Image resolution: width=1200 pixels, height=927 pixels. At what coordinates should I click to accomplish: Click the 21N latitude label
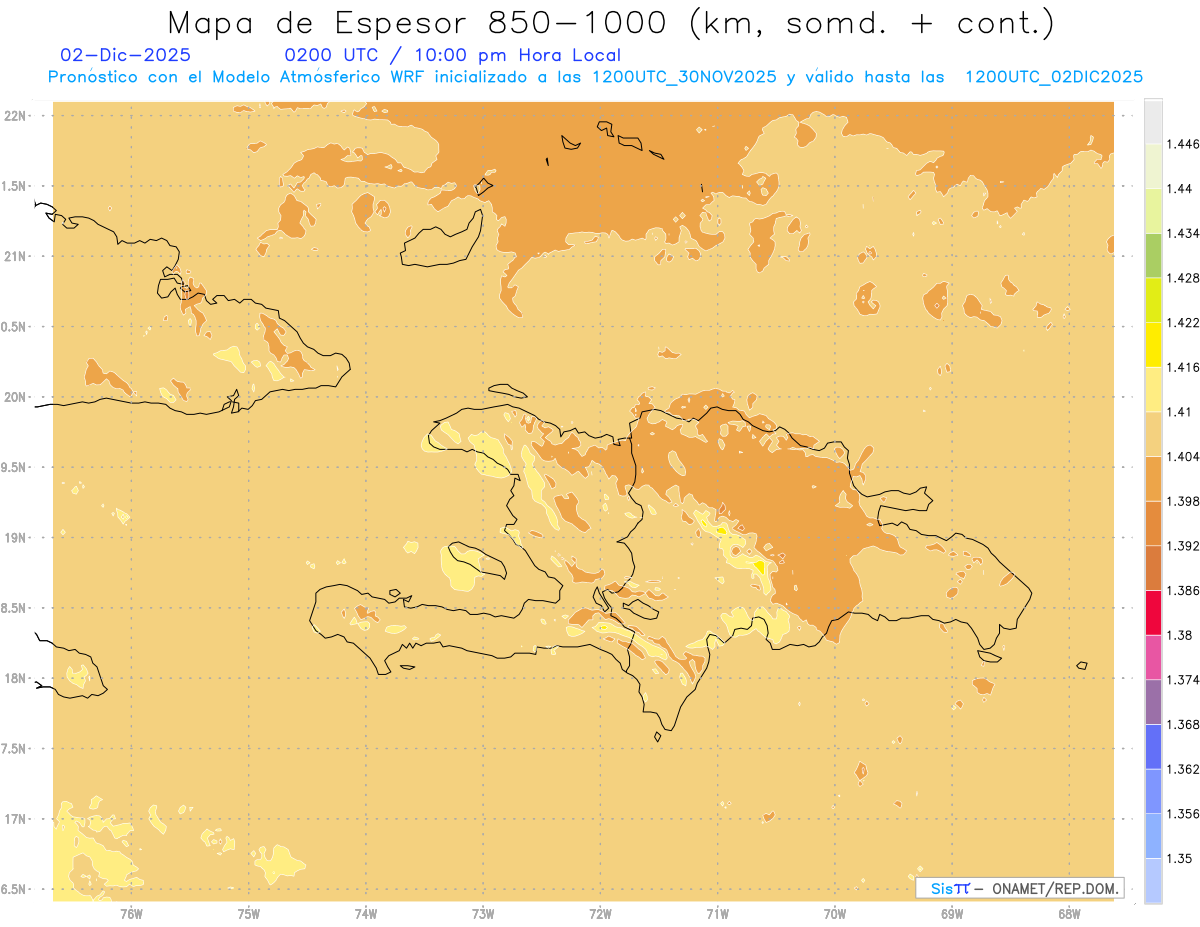tap(15, 256)
